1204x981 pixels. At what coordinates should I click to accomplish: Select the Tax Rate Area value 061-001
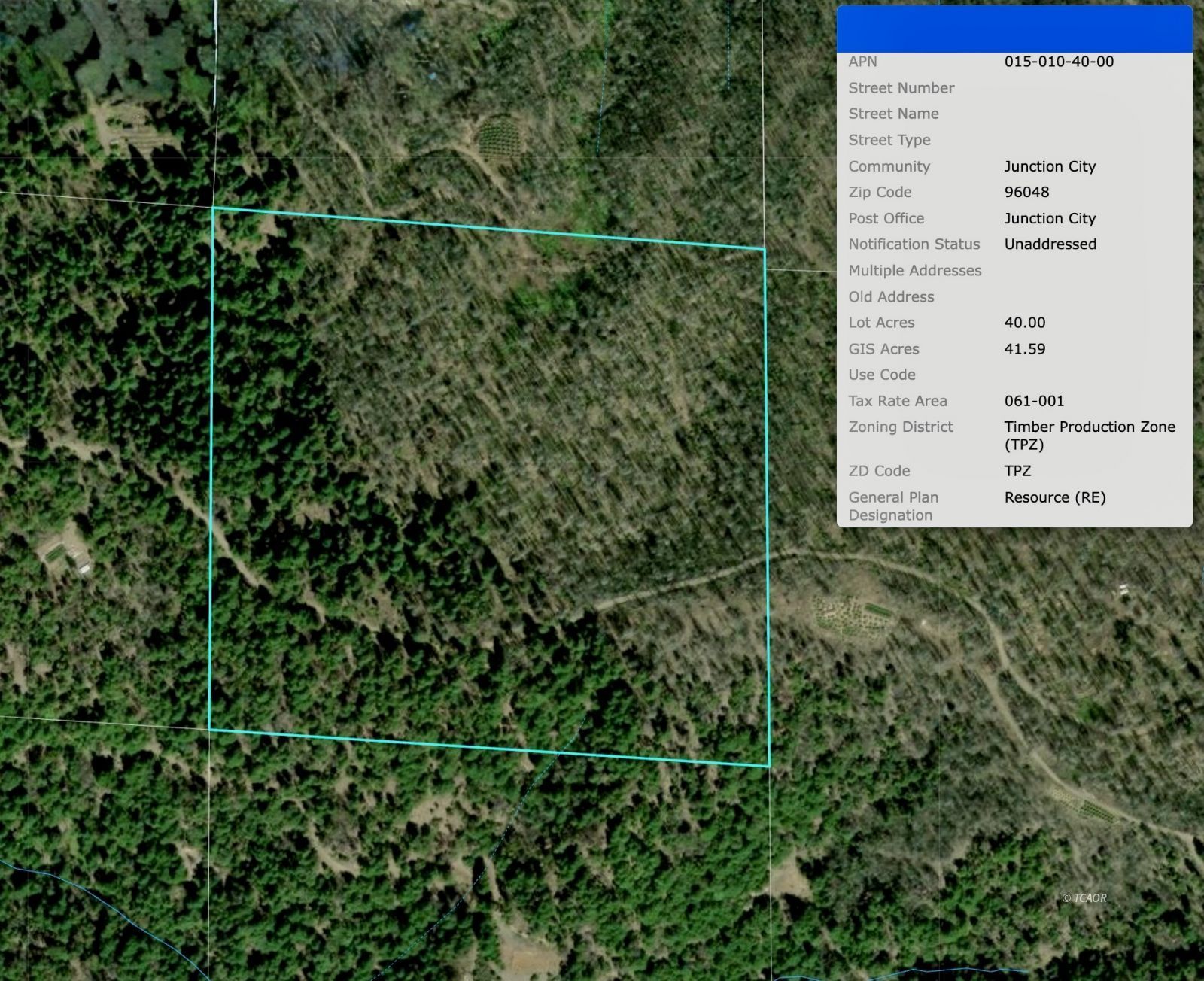tap(1034, 401)
